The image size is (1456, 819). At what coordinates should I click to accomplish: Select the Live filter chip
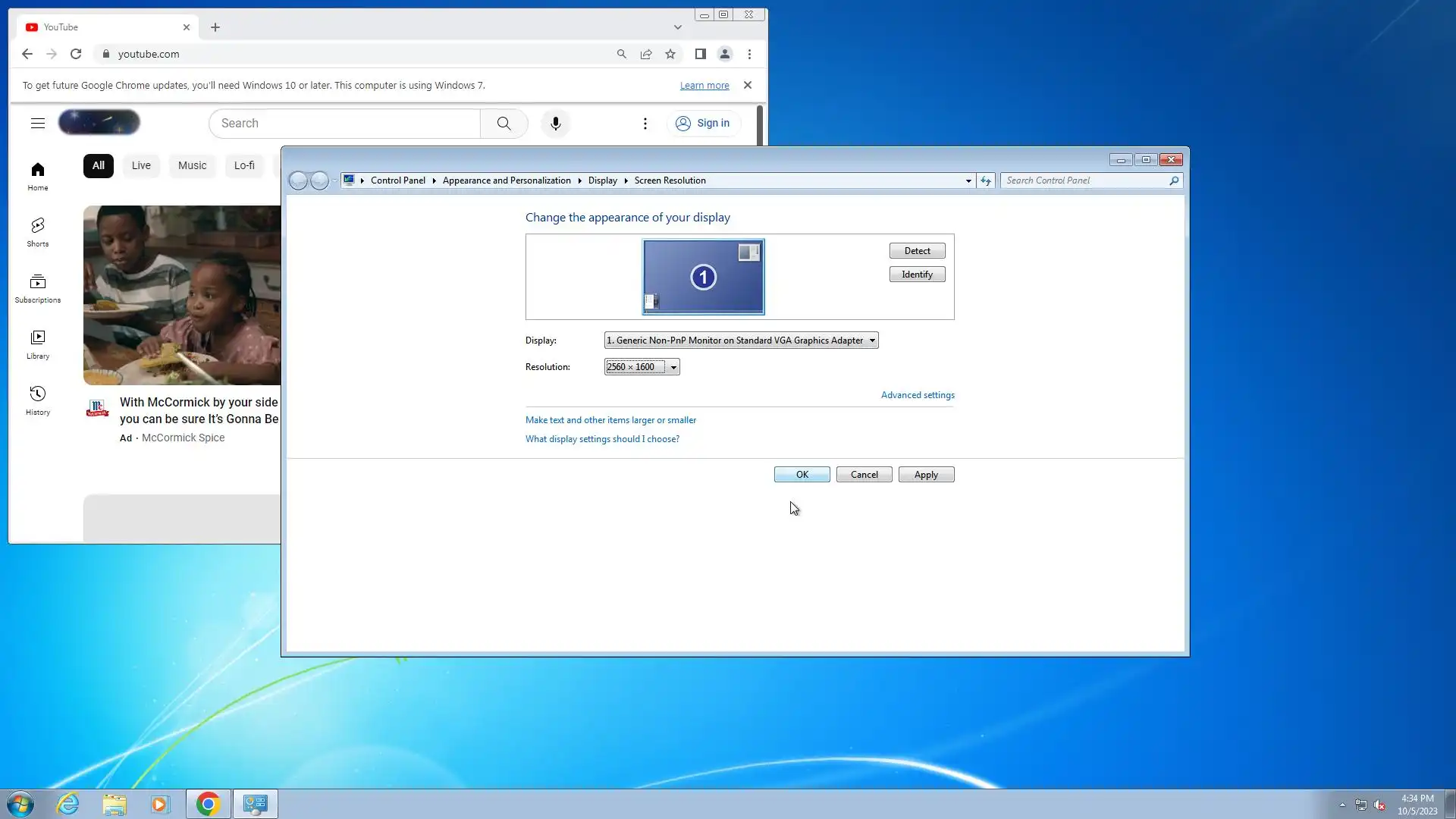coord(141,165)
